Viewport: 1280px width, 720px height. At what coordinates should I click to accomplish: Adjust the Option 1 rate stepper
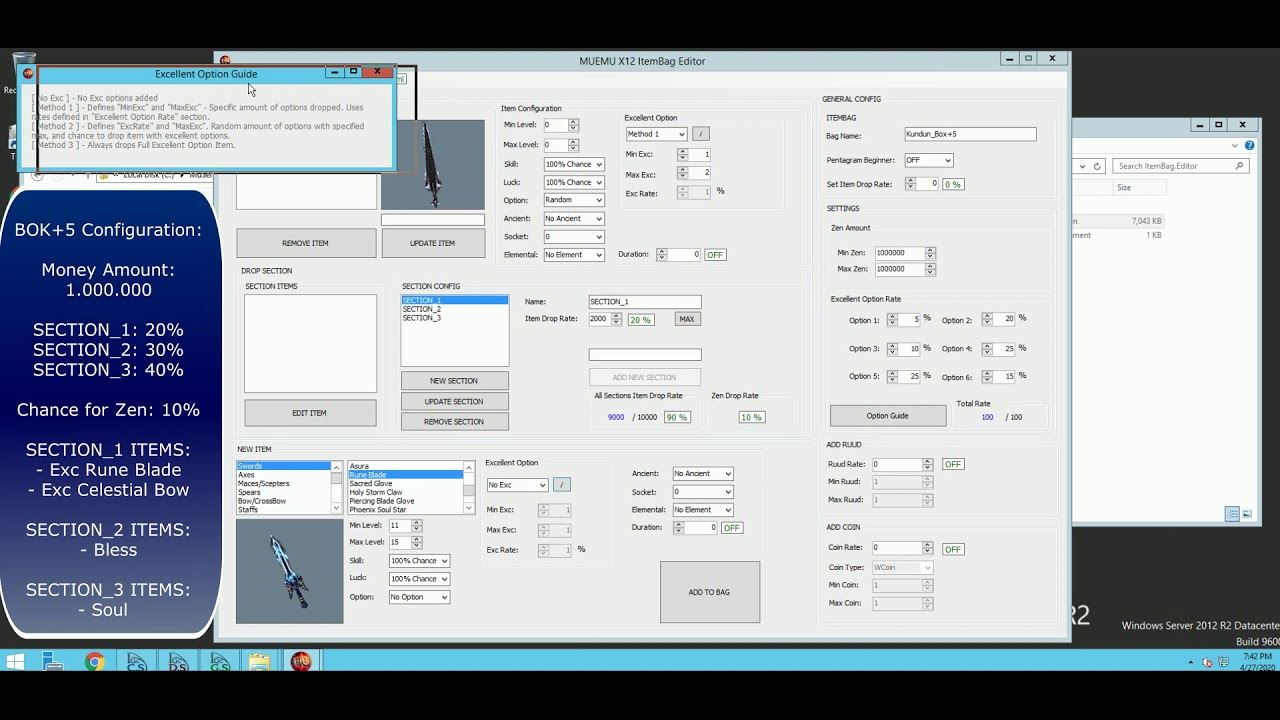[x=893, y=320]
